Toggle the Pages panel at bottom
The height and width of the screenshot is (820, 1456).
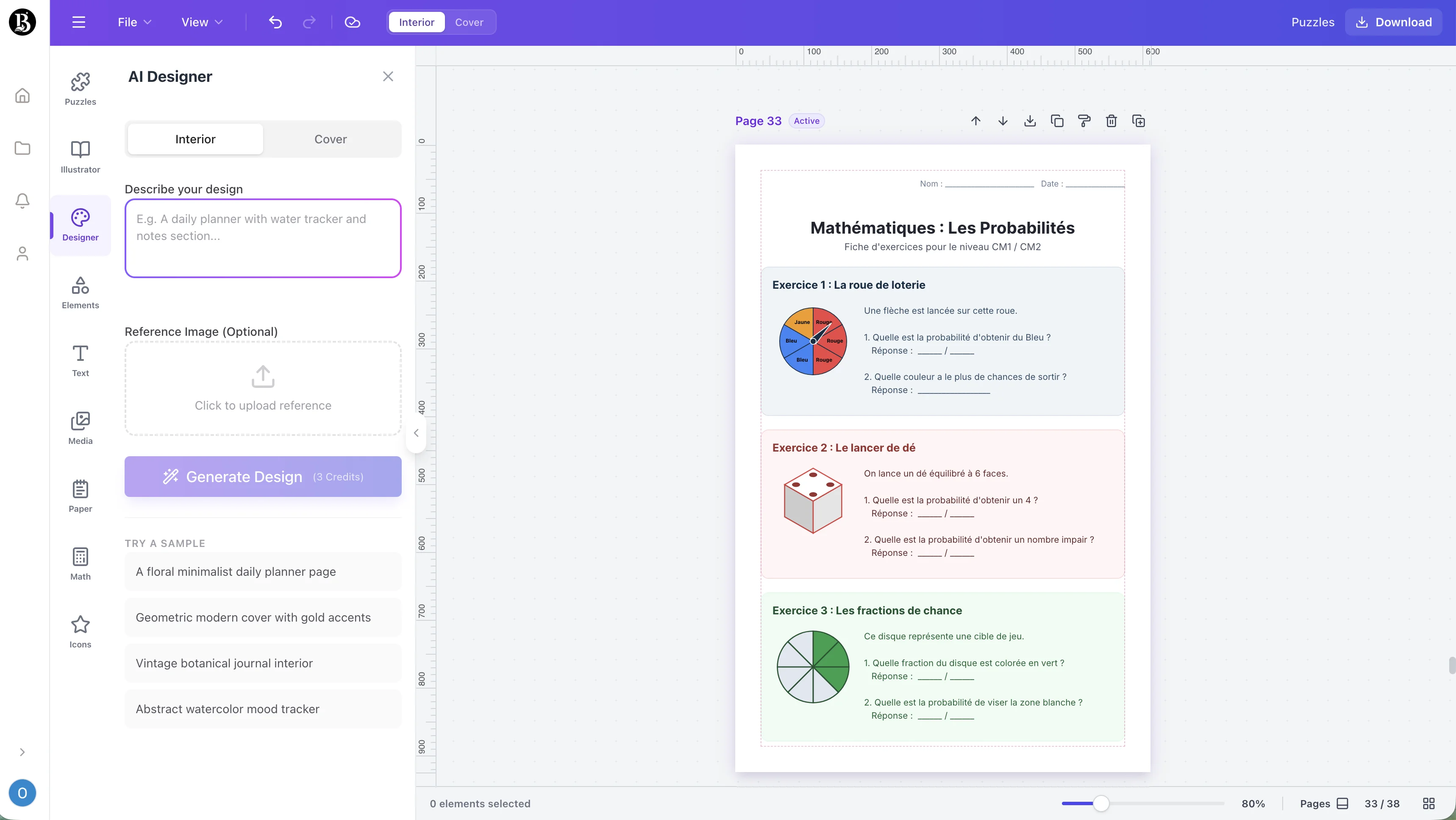[x=1324, y=803]
